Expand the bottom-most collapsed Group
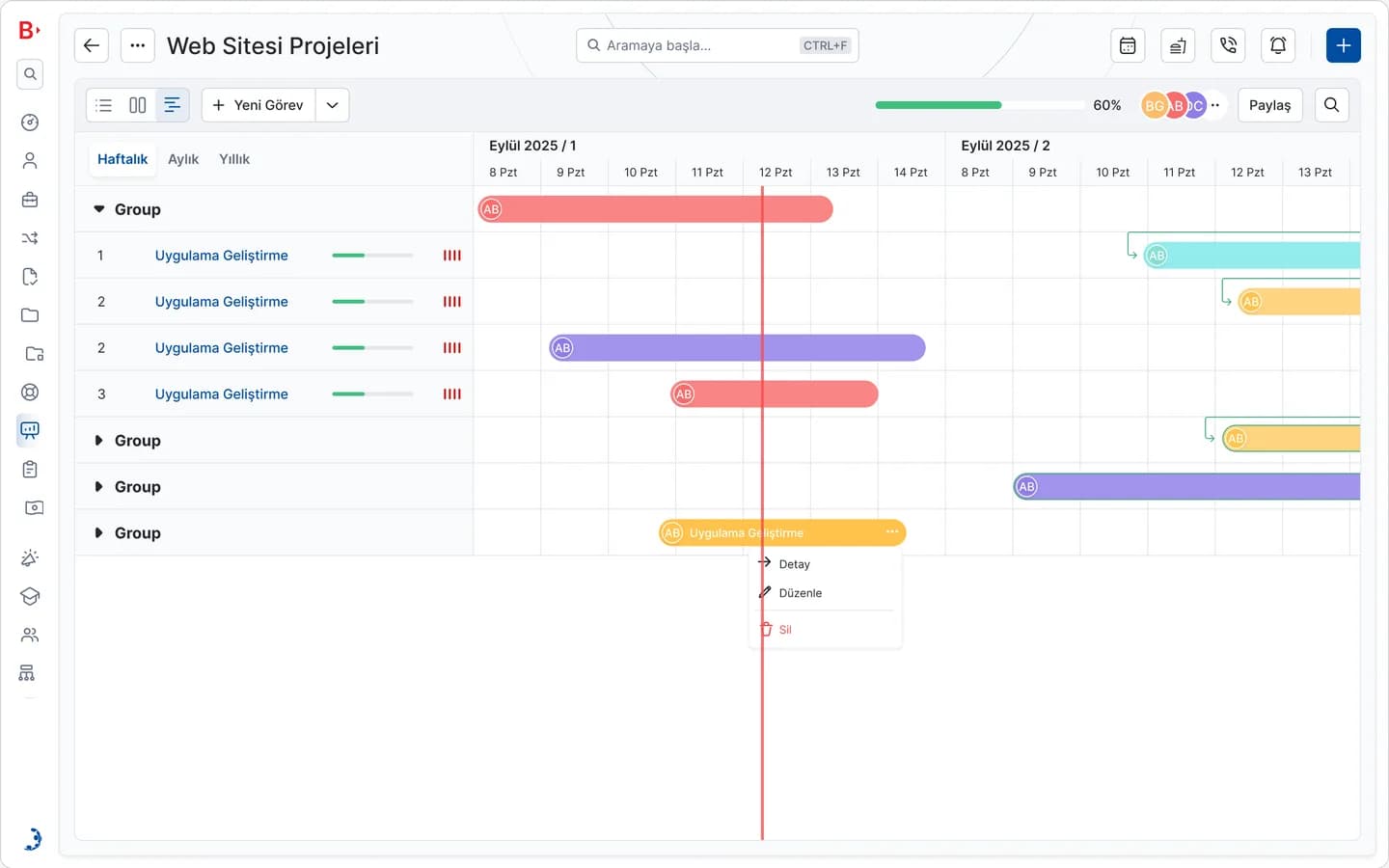The height and width of the screenshot is (868, 1389). click(x=98, y=533)
